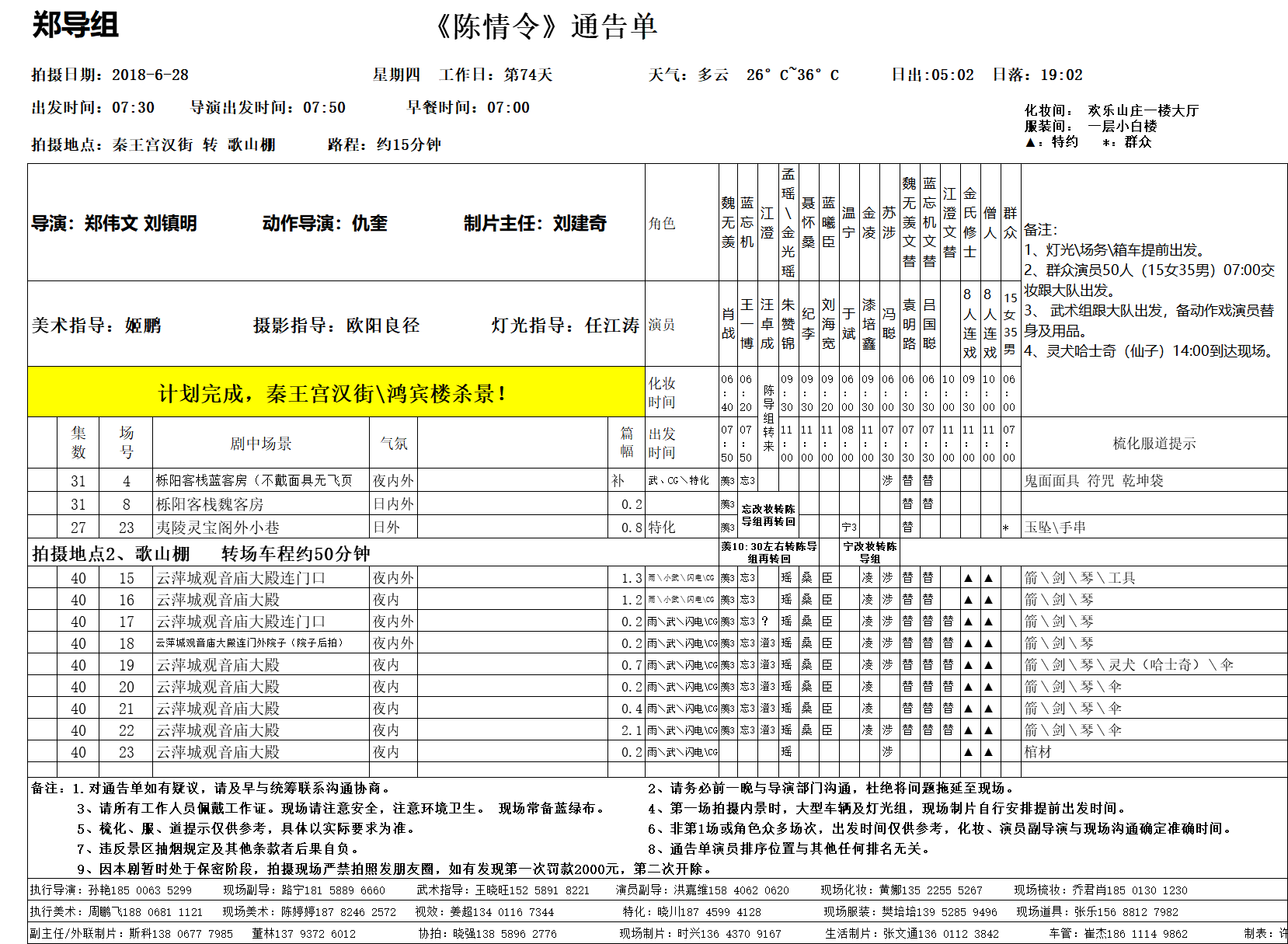Click the 气氛 column header
Image resolution: width=1288 pixels, height=944 pixels.
click(394, 443)
